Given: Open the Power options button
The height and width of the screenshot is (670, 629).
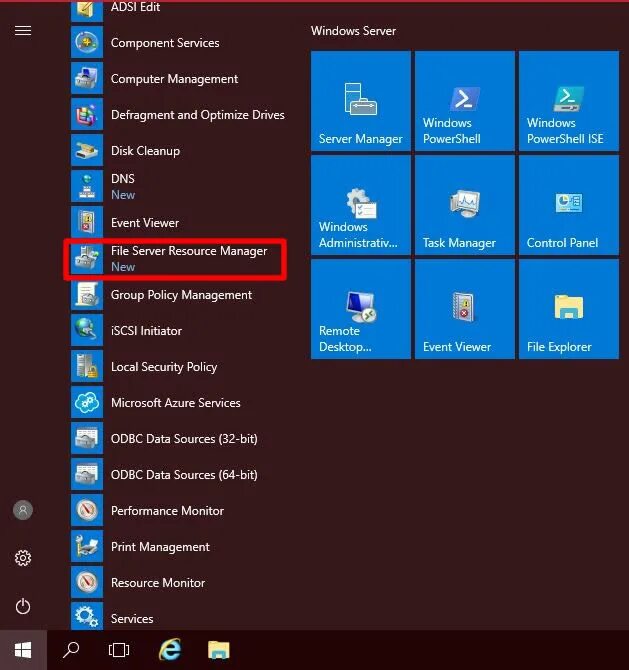Looking at the screenshot, I should point(23,606).
